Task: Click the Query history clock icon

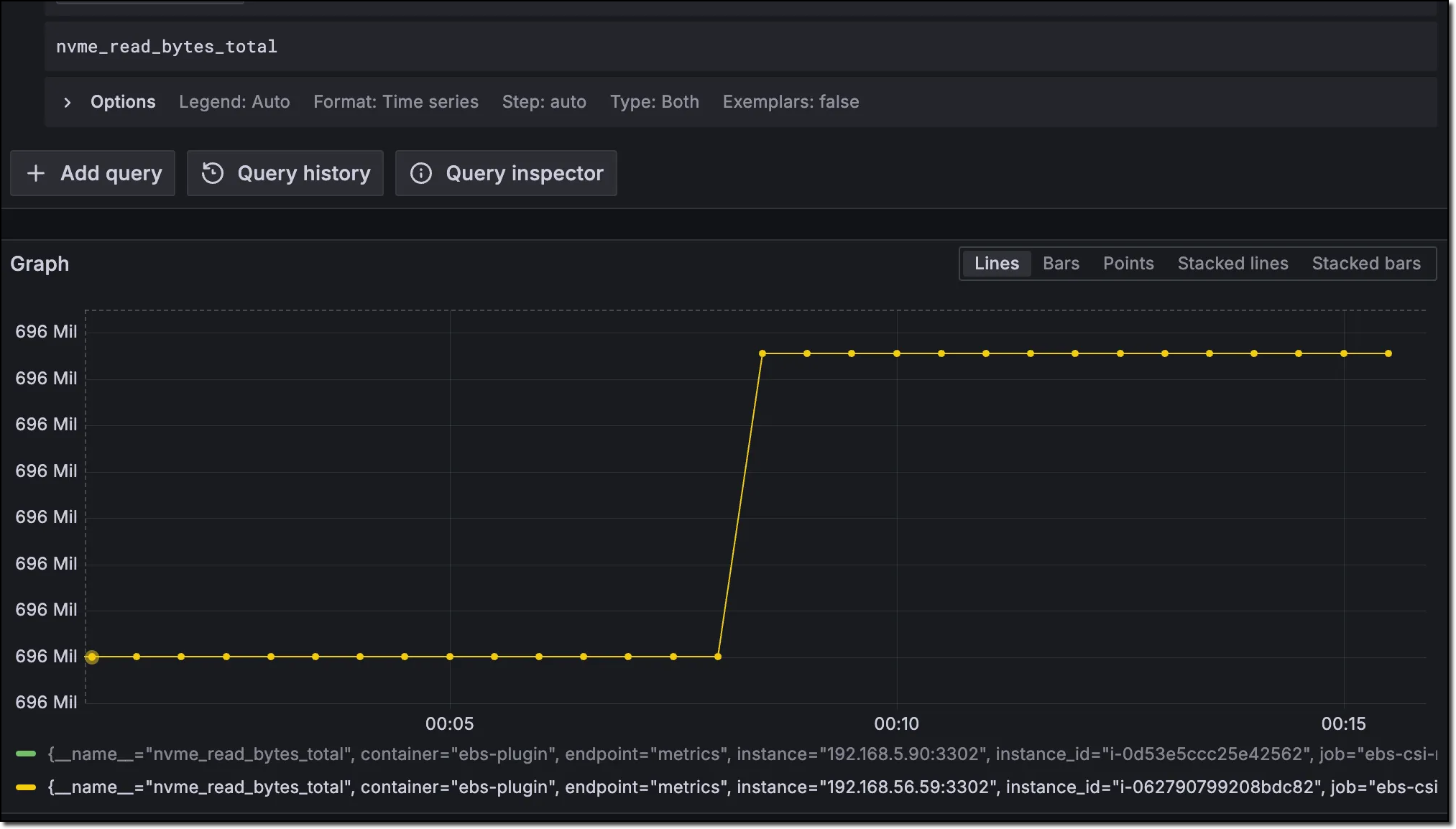Action: (212, 173)
